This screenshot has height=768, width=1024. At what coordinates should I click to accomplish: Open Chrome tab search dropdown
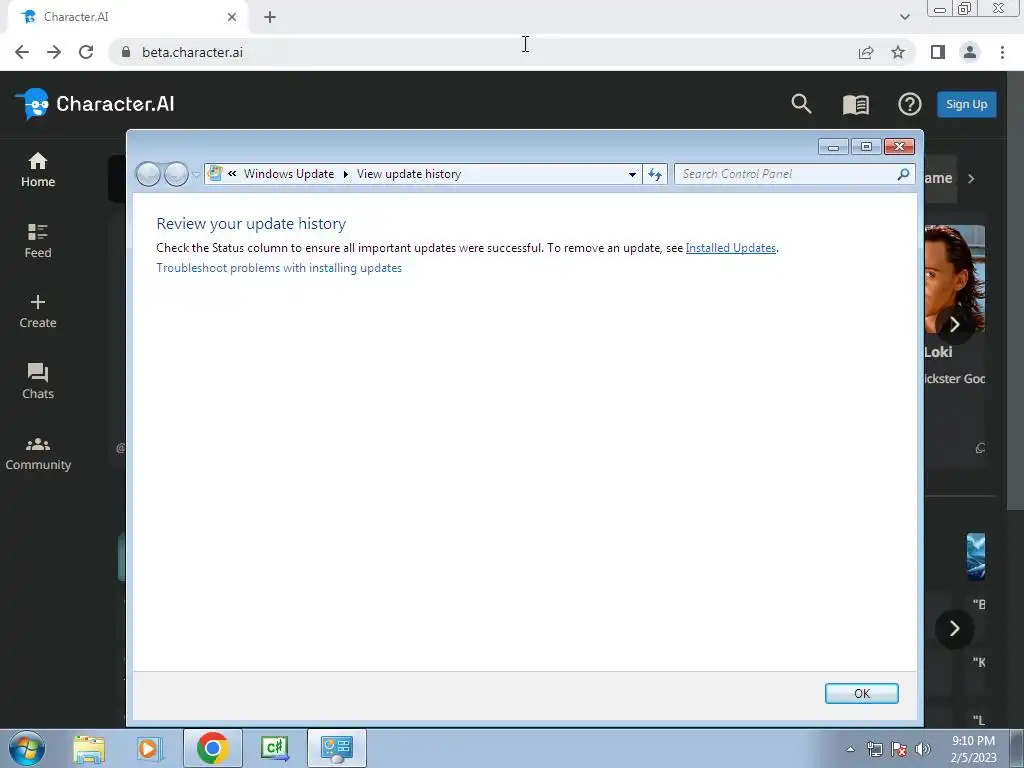click(x=904, y=17)
